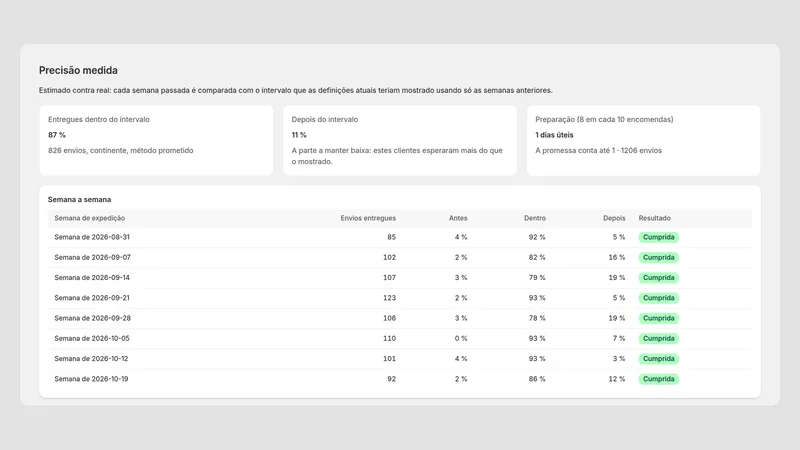The height and width of the screenshot is (450, 800).
Task: Click Dentro value 79 % for week 2026-09-14
Action: 537,278
